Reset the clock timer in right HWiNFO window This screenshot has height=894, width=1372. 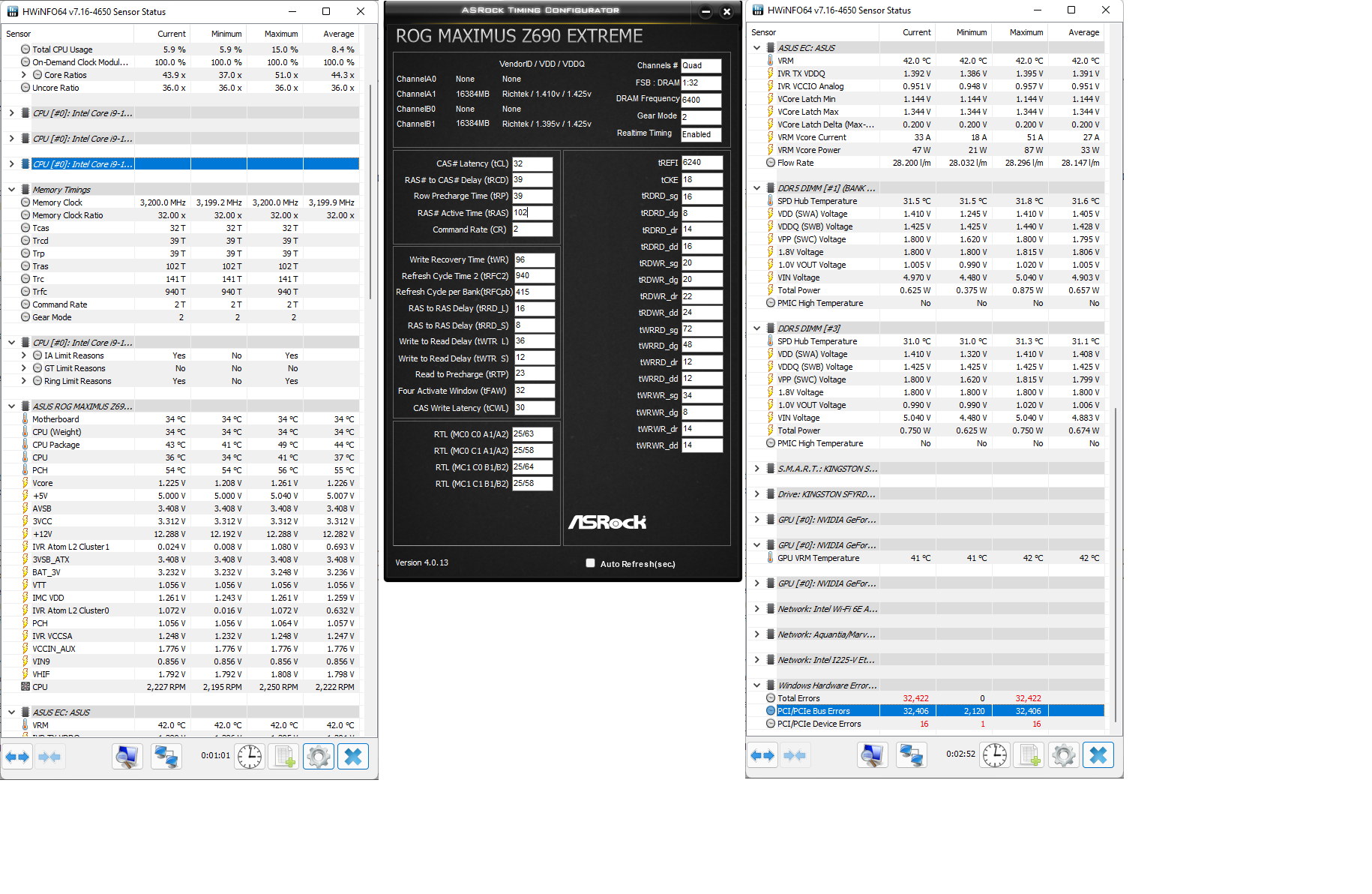pyautogui.click(x=995, y=755)
